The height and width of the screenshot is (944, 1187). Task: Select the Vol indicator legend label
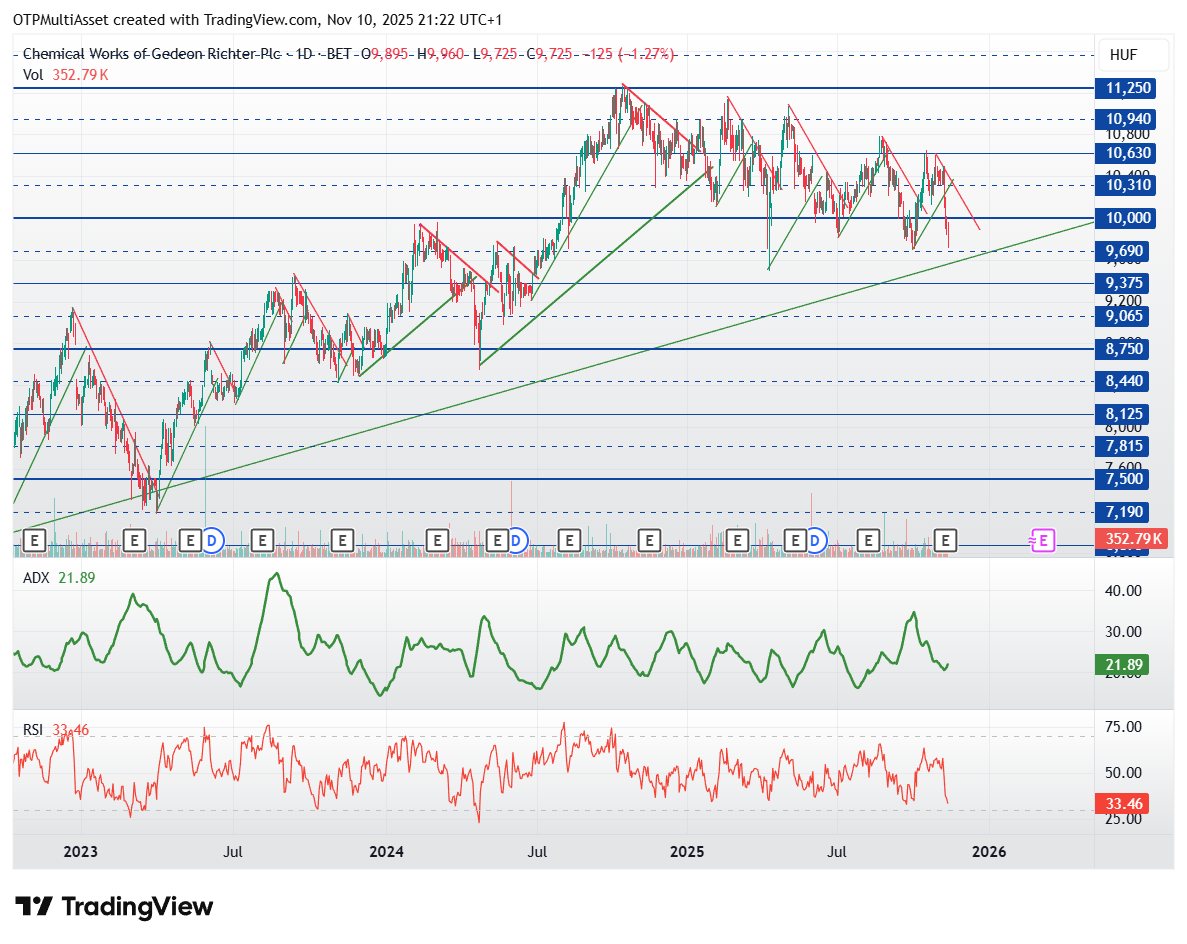click(x=33, y=74)
